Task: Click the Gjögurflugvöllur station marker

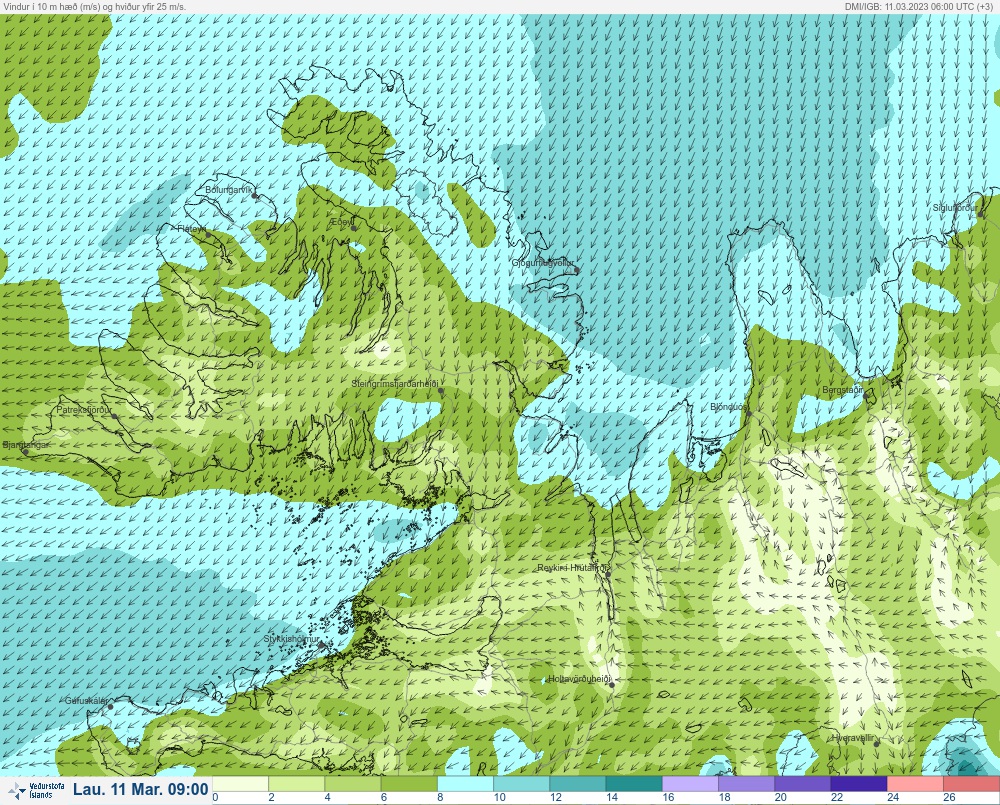Action: [577, 270]
